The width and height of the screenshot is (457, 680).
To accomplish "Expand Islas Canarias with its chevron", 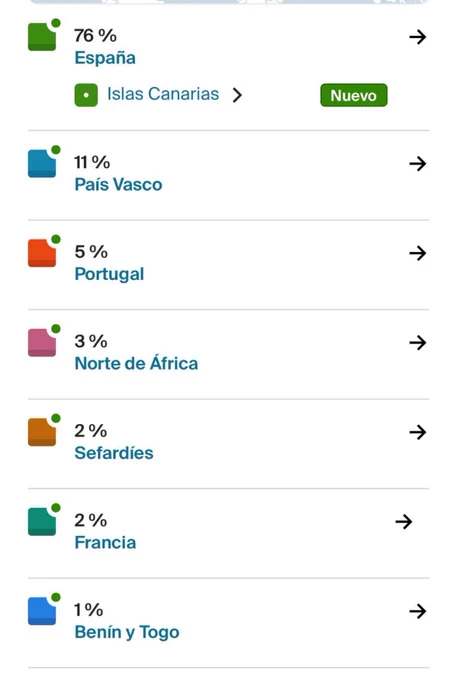I will pos(237,95).
